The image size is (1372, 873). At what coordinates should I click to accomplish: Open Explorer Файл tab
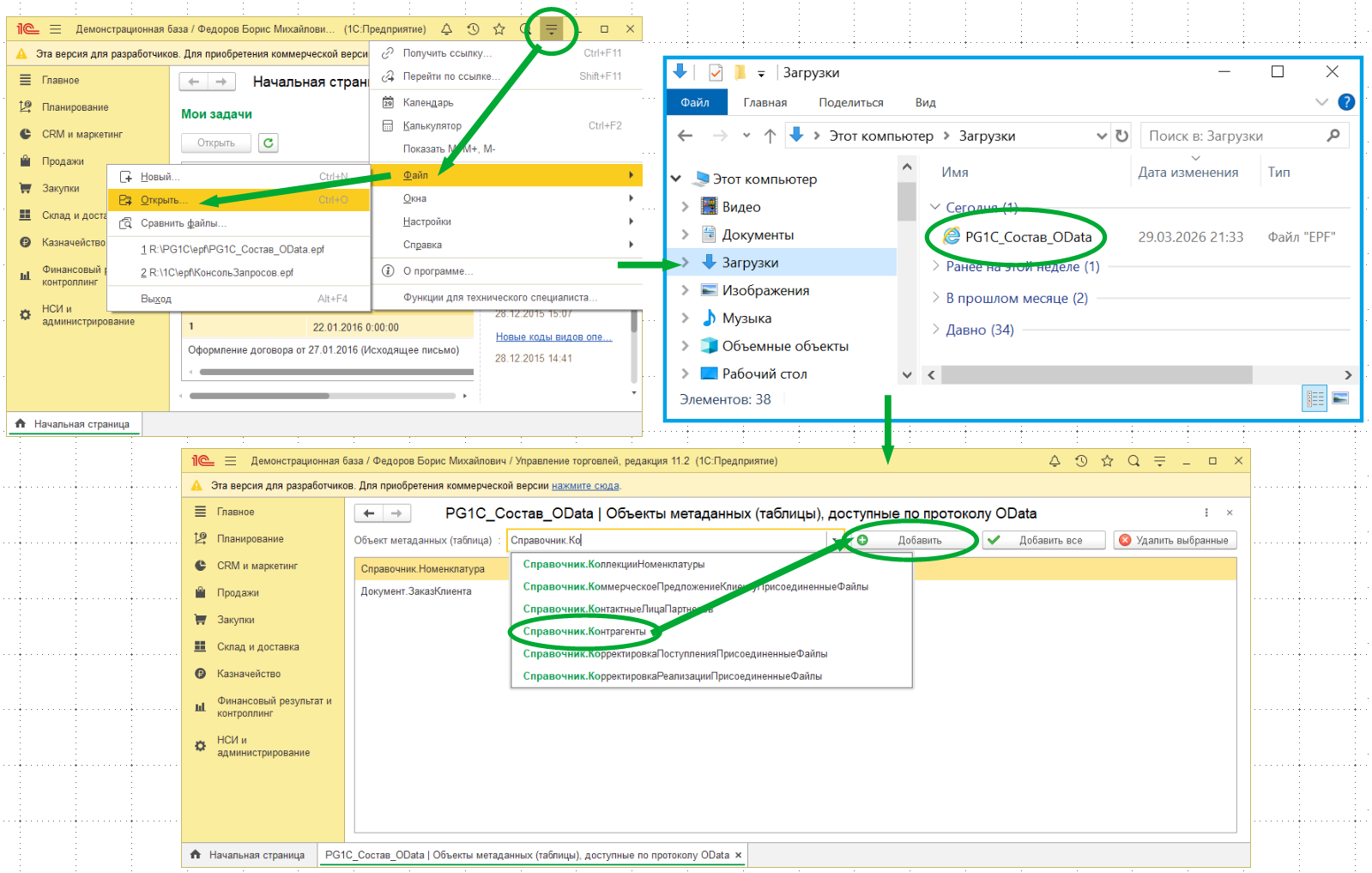click(695, 102)
